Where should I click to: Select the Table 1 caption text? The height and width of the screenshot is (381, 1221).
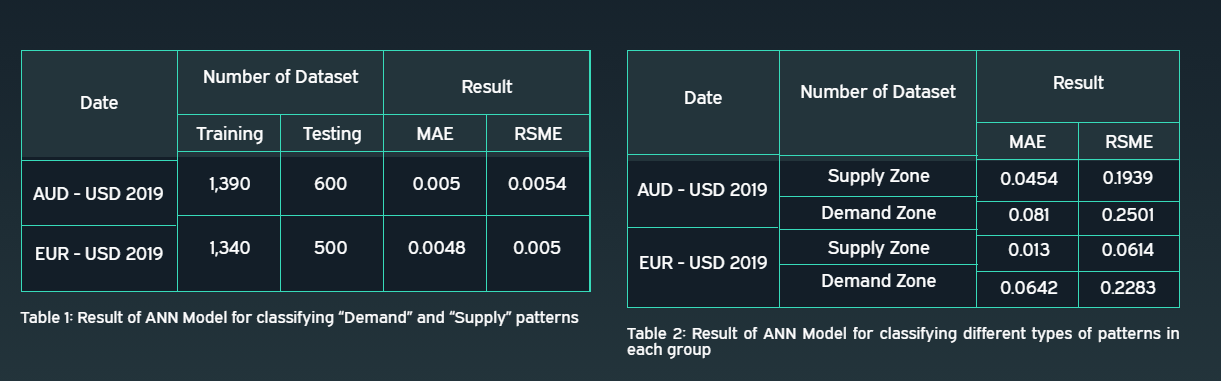pos(299,317)
